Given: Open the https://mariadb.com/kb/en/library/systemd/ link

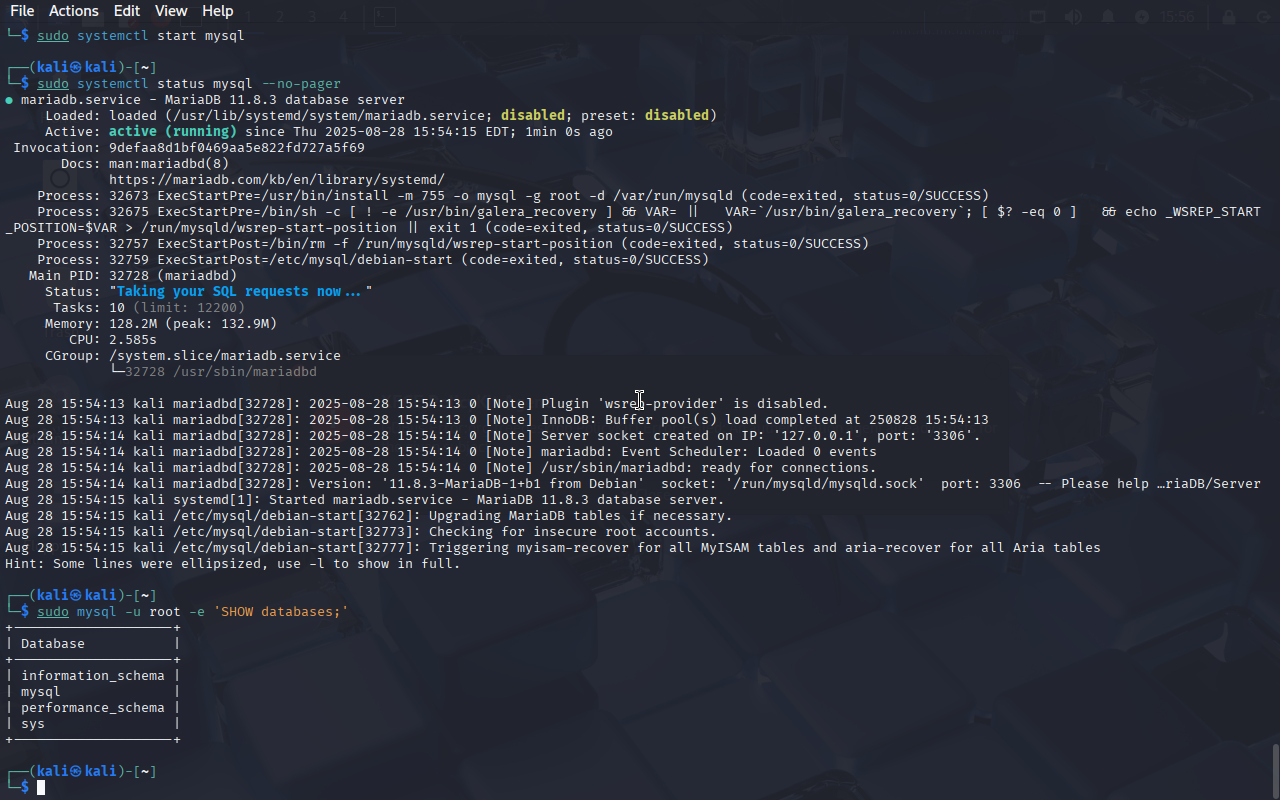Looking at the screenshot, I should pyautogui.click(x=277, y=179).
